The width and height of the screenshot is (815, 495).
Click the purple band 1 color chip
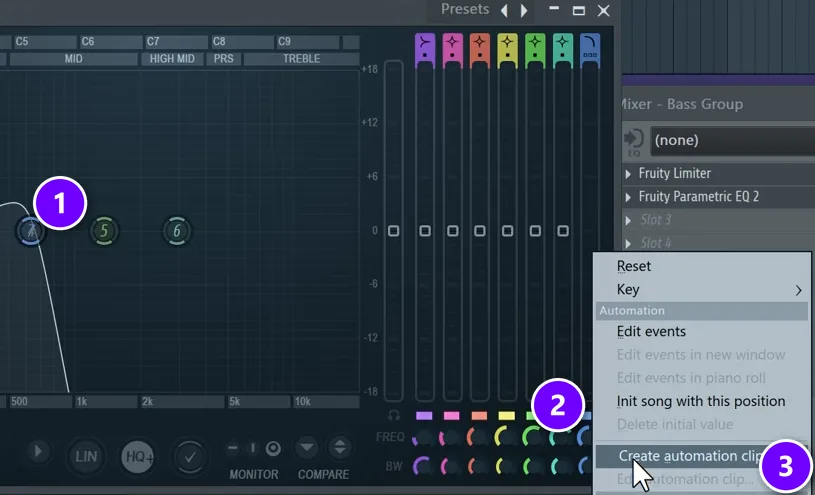pos(424,415)
